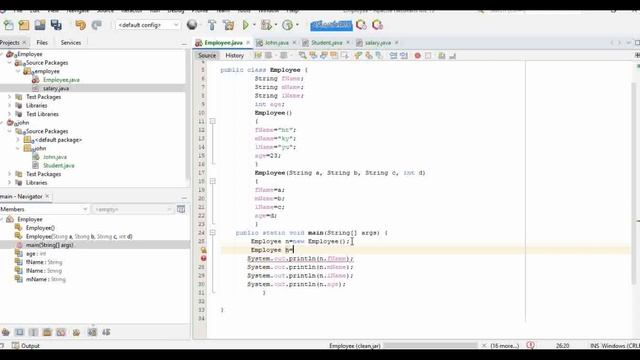Image resolution: width=640 pixels, height=360 pixels.
Task: Select the Projects tab
Action: tap(9, 42)
